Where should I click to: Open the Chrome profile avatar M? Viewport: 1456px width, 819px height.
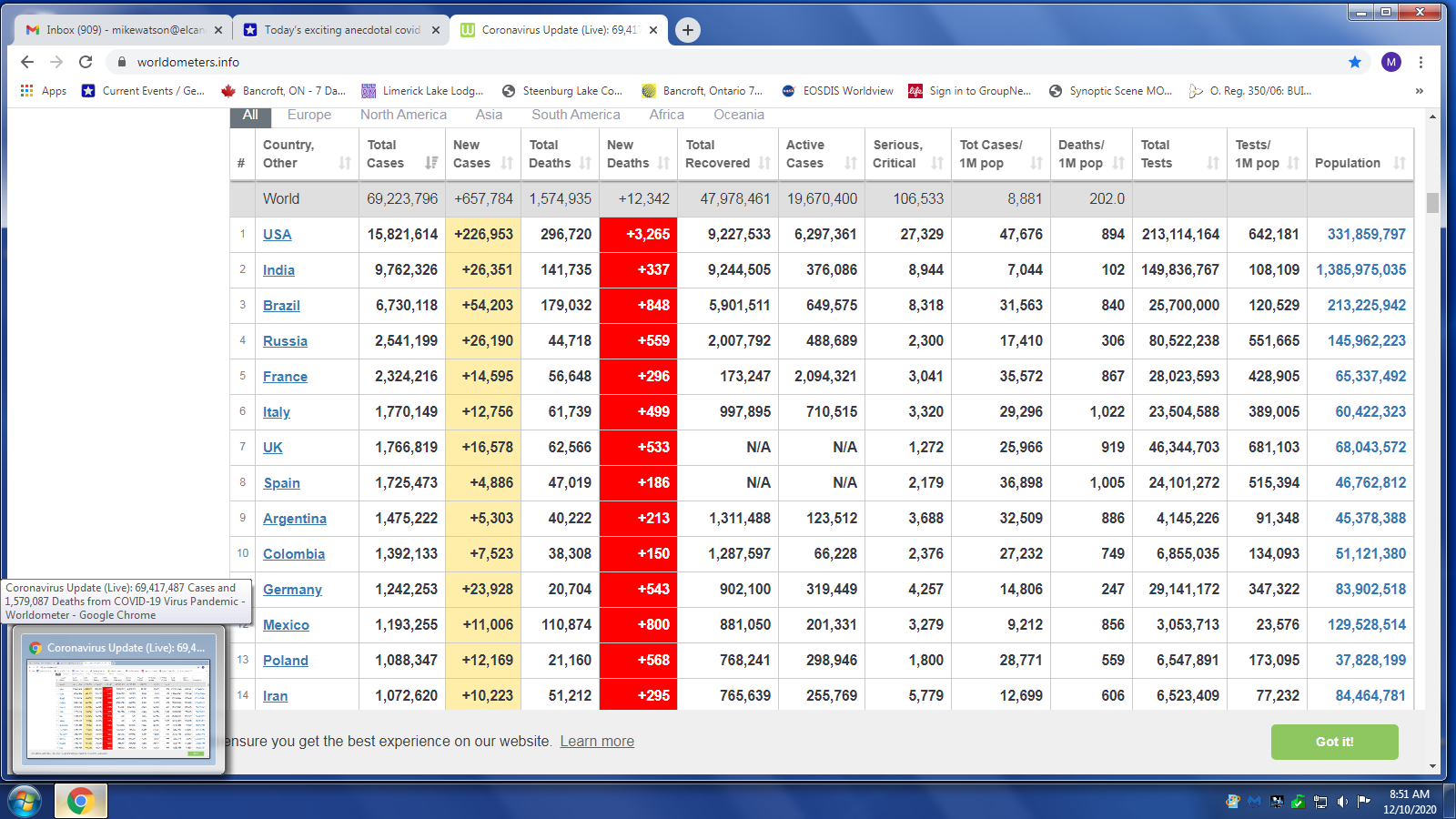click(x=1390, y=62)
